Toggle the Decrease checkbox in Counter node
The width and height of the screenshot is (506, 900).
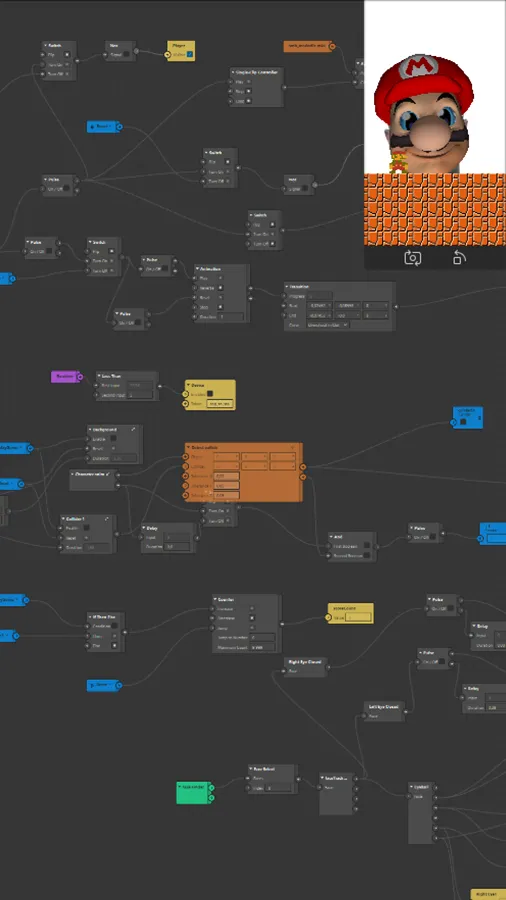pyautogui.click(x=252, y=618)
